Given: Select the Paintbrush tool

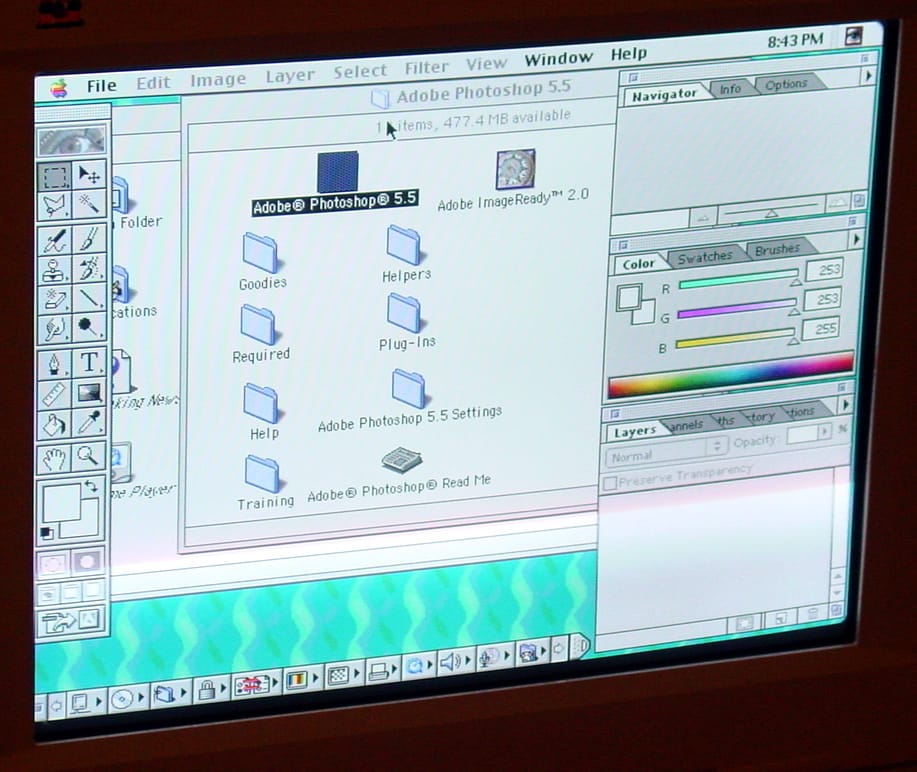Looking at the screenshot, I should tap(89, 239).
